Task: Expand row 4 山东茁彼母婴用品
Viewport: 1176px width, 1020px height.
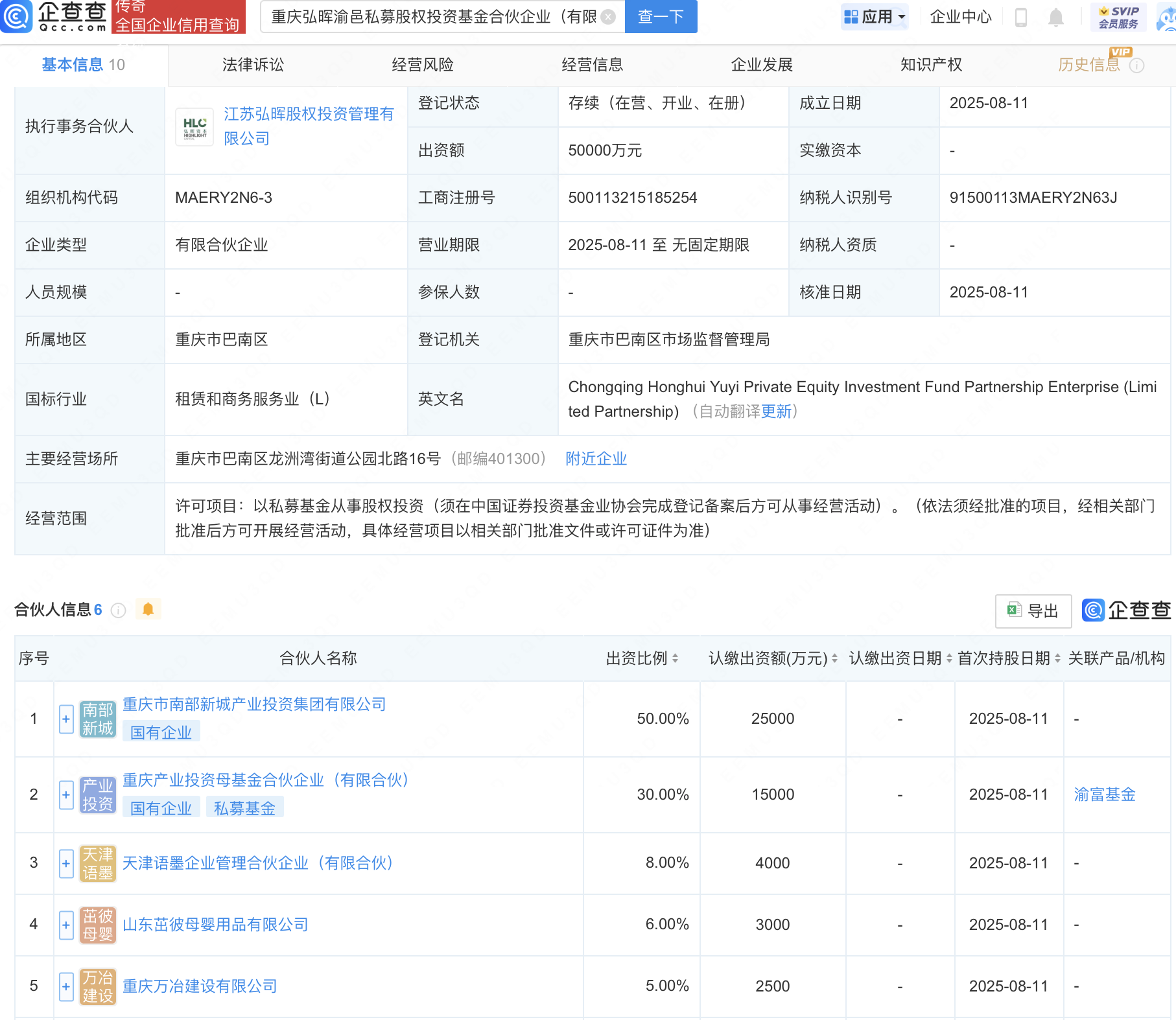Action: click(x=66, y=925)
